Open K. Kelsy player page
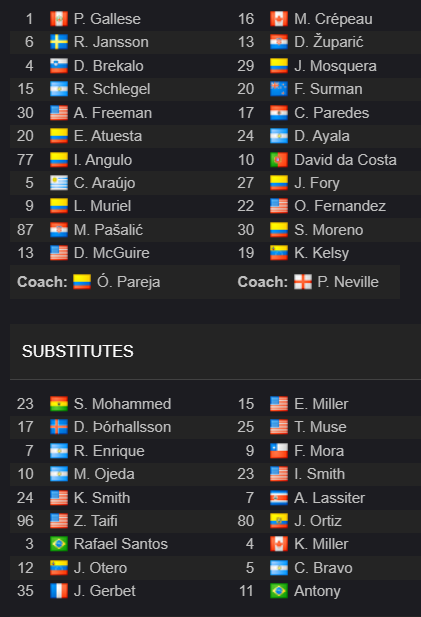421x617 pixels. [x=321, y=253]
